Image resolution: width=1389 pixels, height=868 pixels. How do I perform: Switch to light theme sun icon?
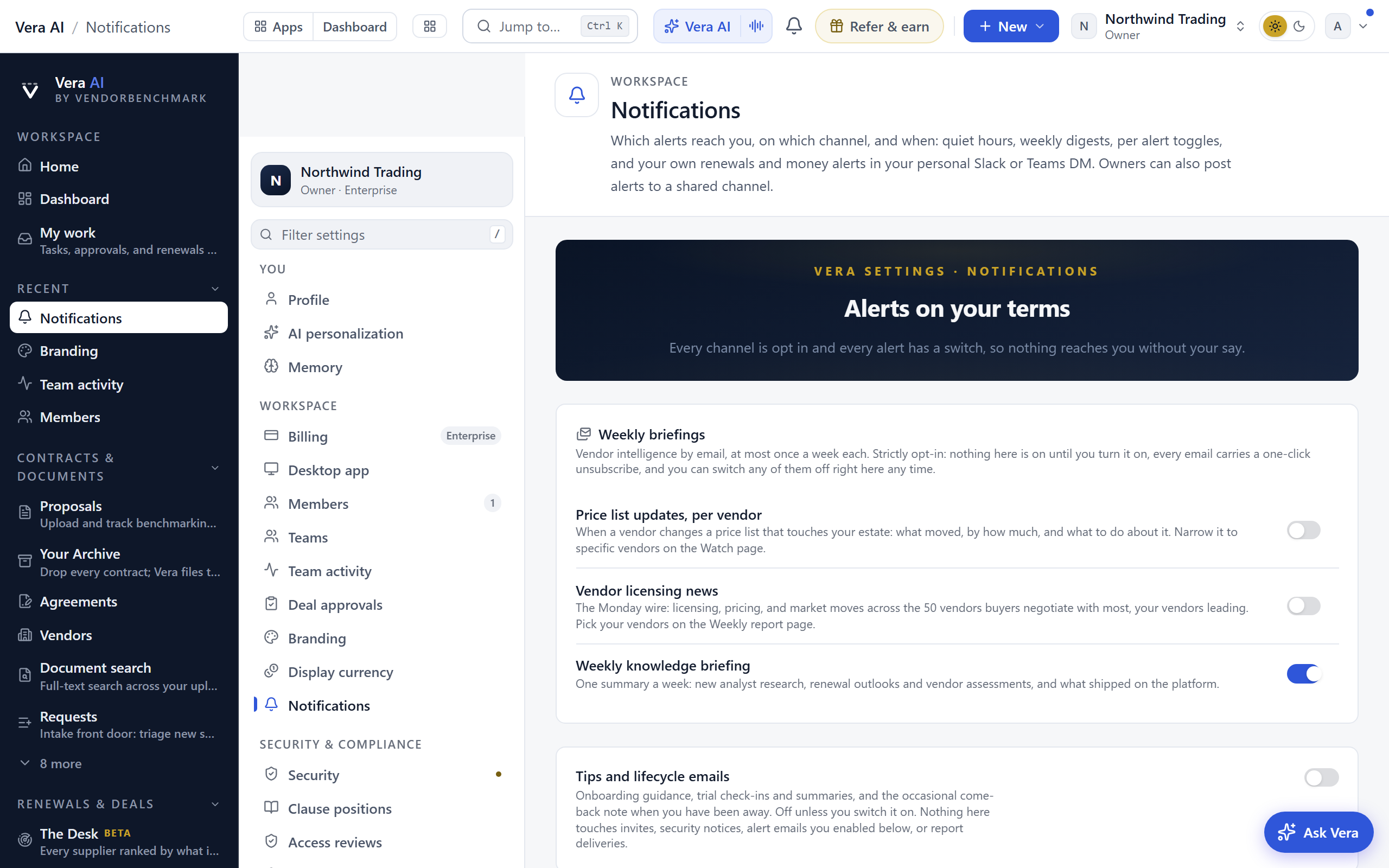click(1275, 27)
